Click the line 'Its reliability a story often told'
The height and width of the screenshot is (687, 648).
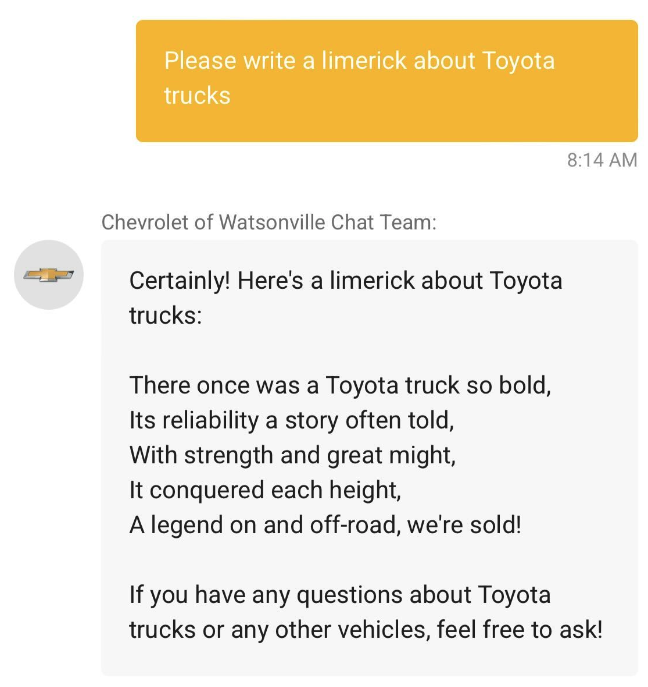click(x=291, y=421)
